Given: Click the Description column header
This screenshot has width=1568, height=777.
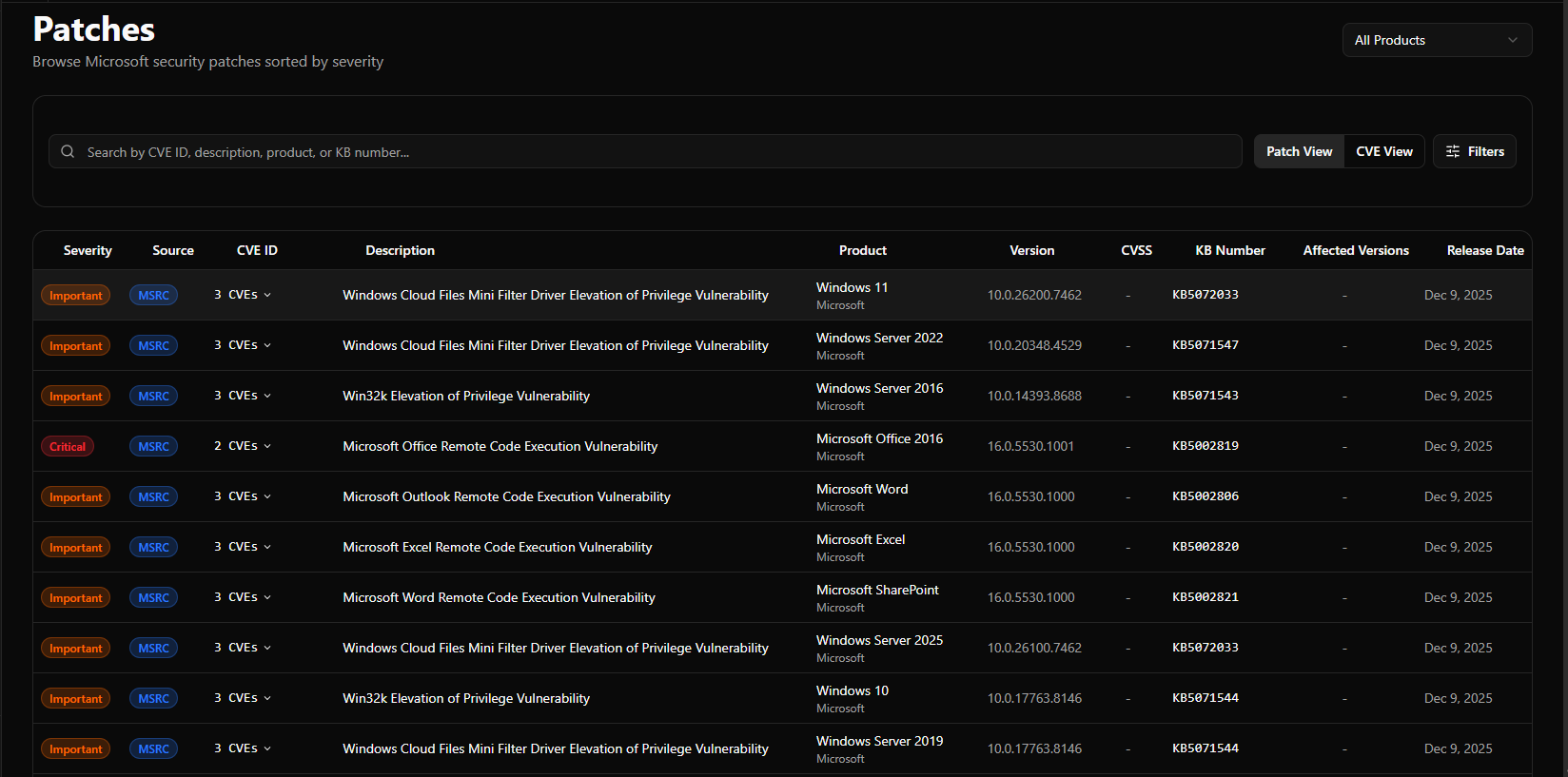Looking at the screenshot, I should [400, 250].
